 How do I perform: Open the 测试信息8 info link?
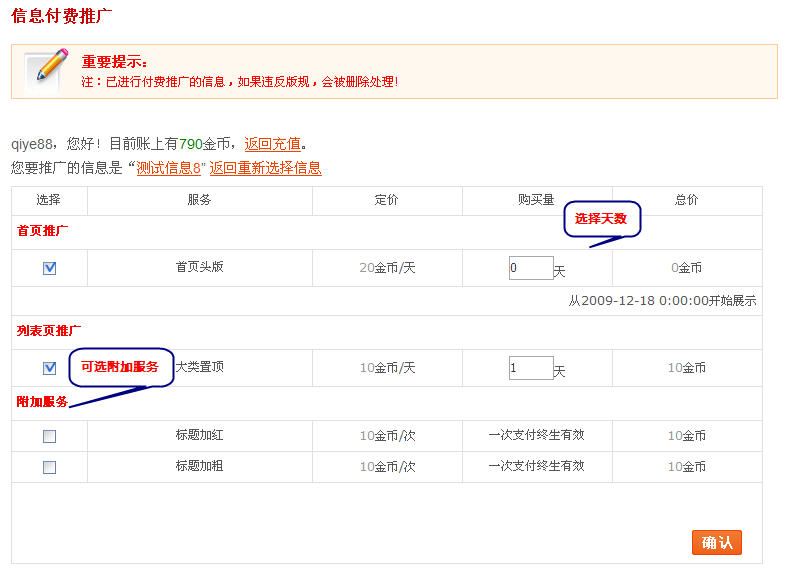point(170,168)
